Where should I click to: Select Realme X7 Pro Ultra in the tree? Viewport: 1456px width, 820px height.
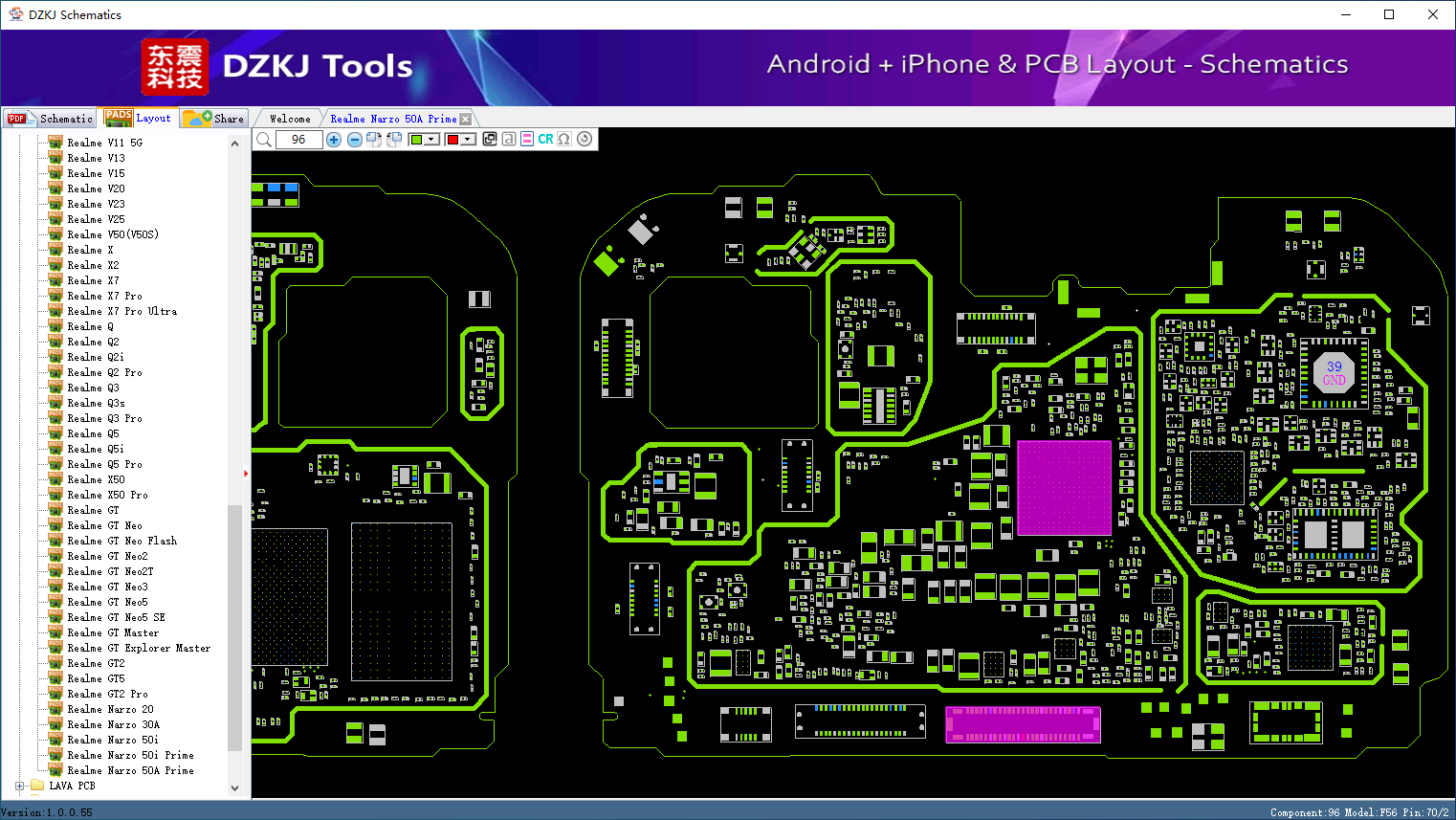pyautogui.click(x=121, y=312)
